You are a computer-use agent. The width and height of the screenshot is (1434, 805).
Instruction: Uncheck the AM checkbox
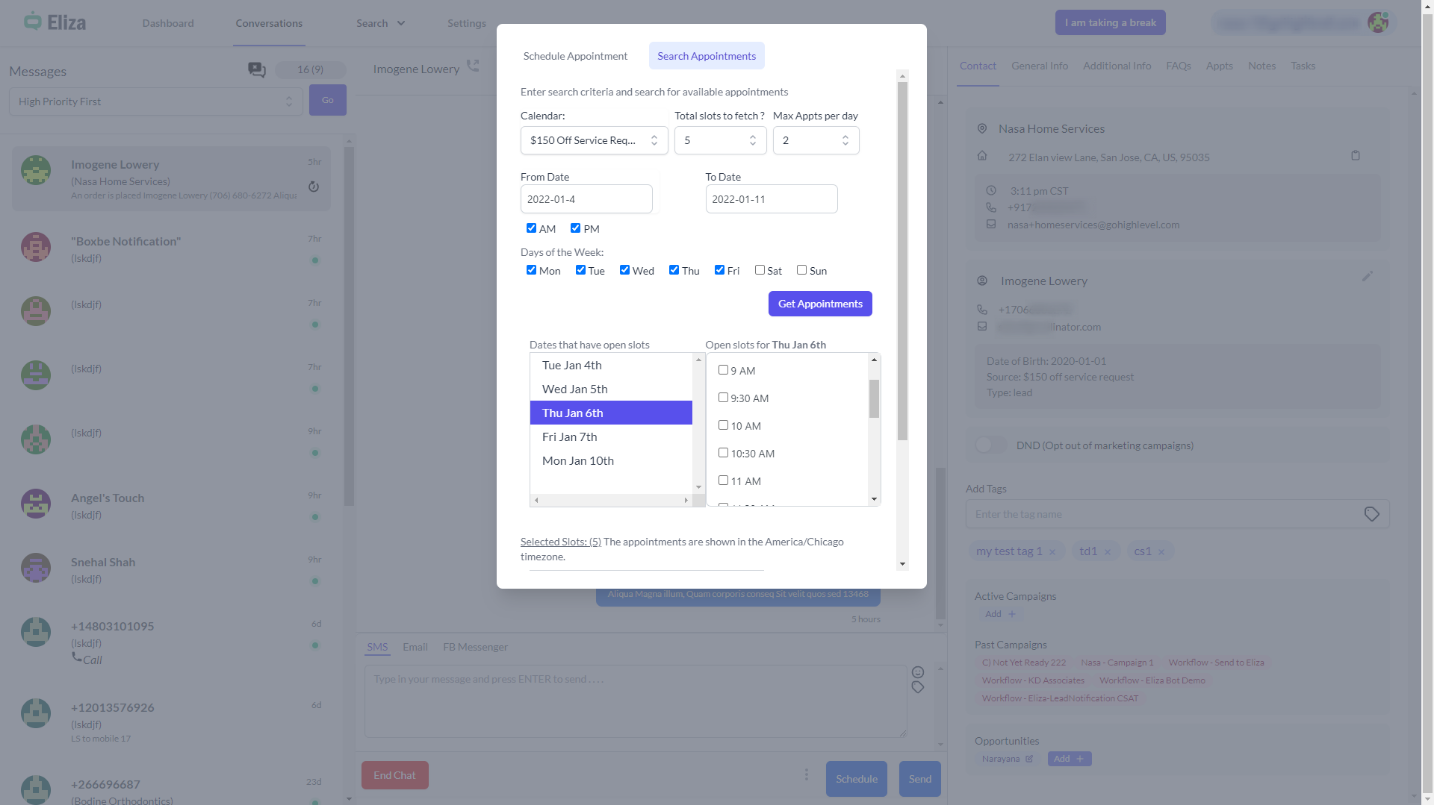coord(532,228)
